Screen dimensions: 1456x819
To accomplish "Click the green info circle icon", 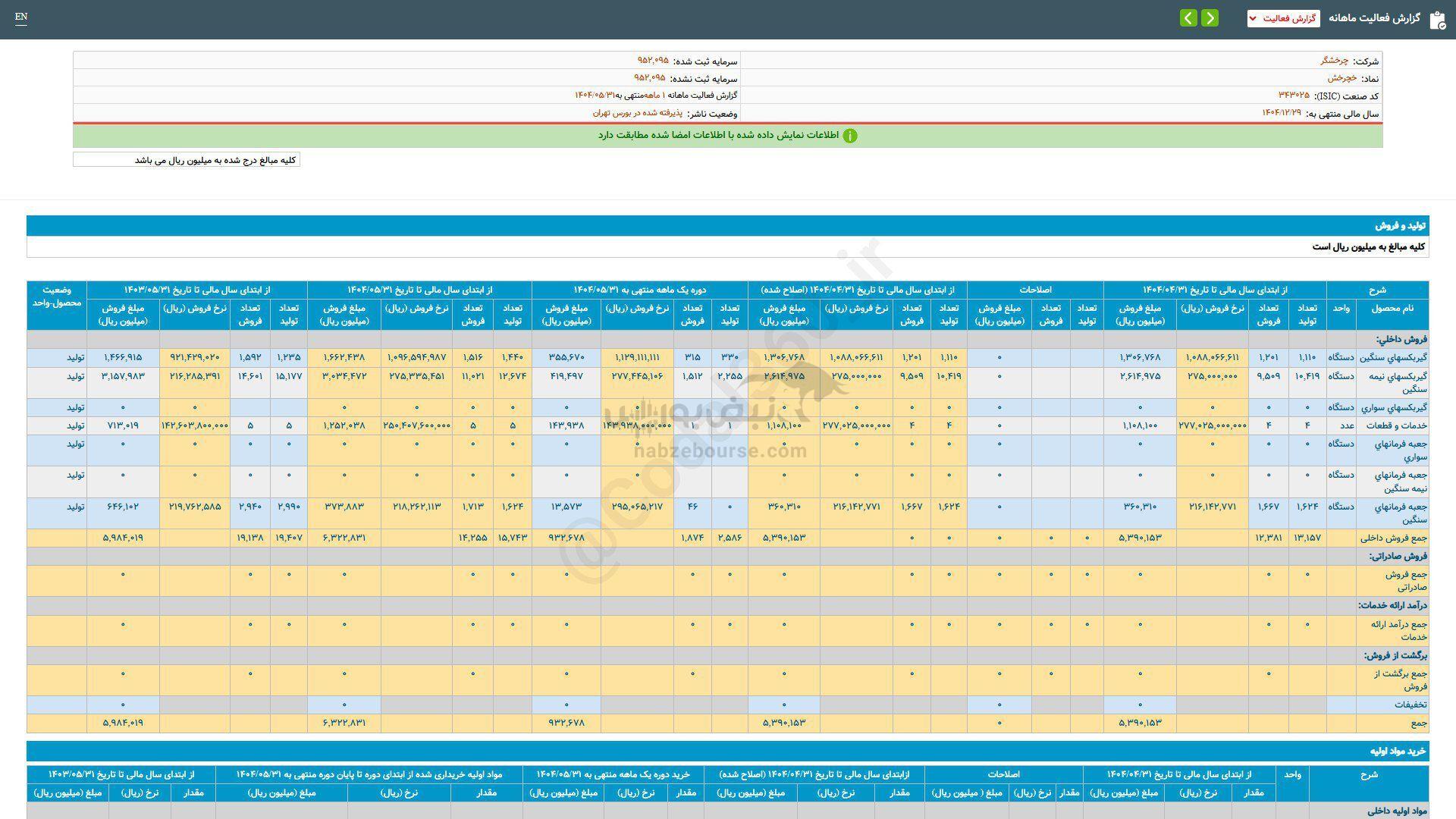I will click(850, 136).
